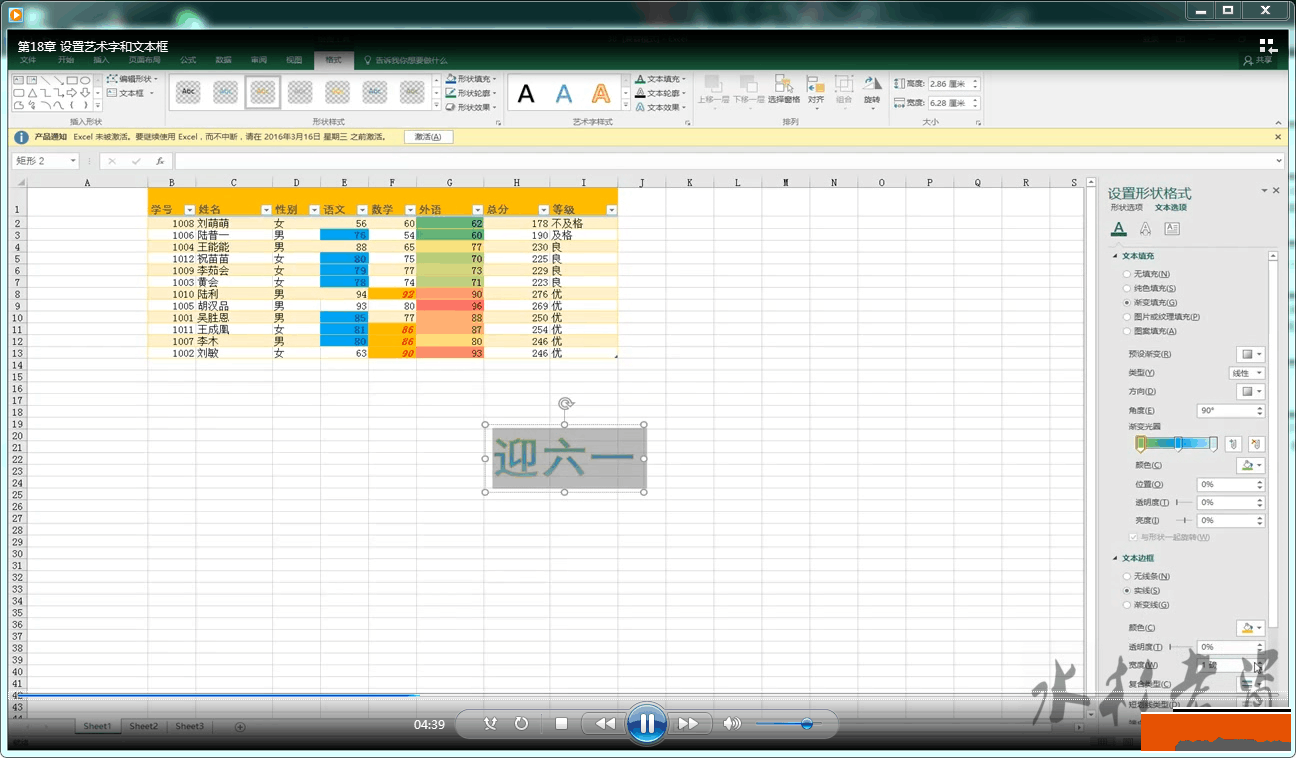Click the 激活 activation button
This screenshot has width=1296, height=758.
click(428, 137)
